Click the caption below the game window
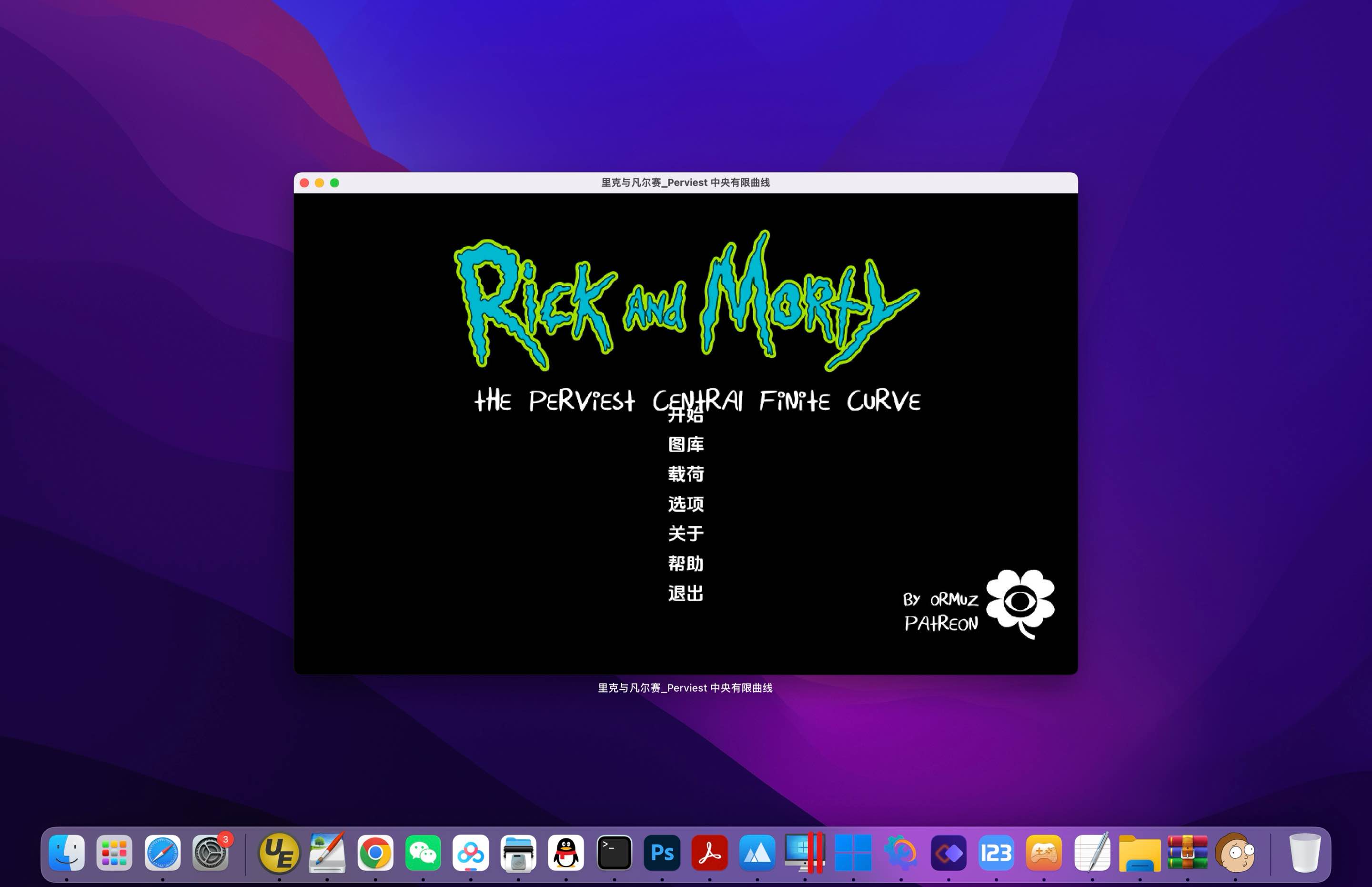This screenshot has width=1372, height=887. 686,688
